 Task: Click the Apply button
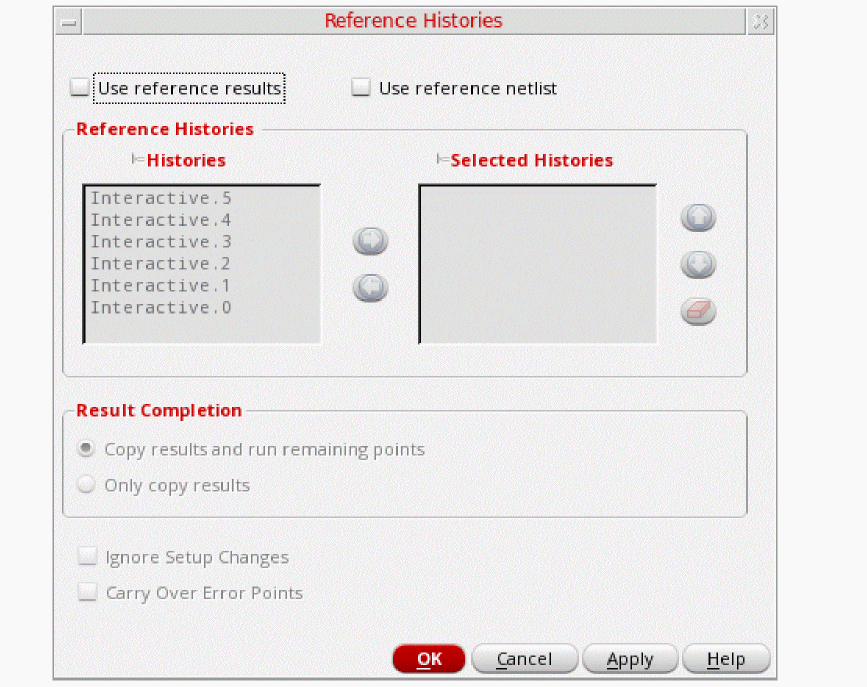[x=630, y=659]
